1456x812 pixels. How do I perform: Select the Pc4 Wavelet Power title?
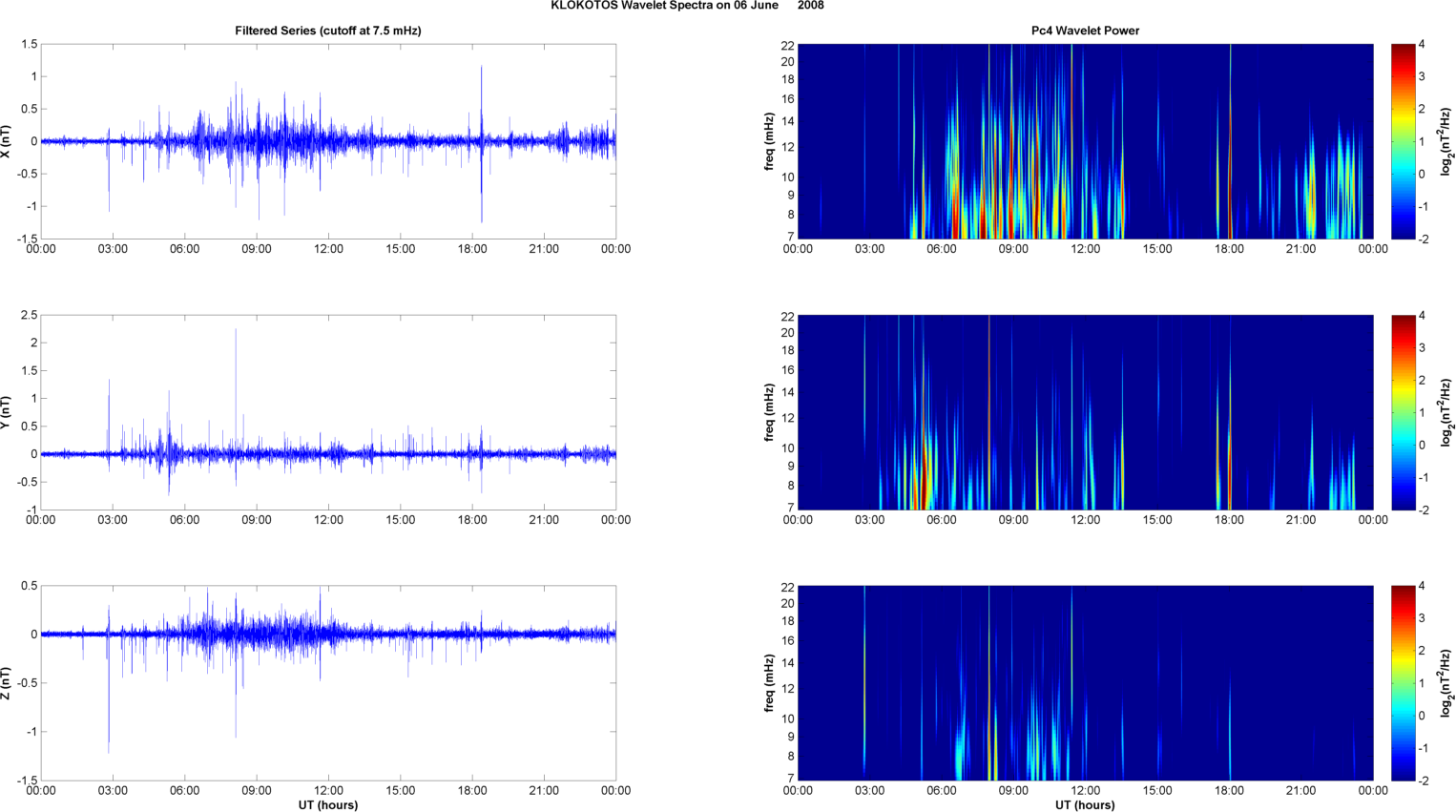coord(1085,31)
